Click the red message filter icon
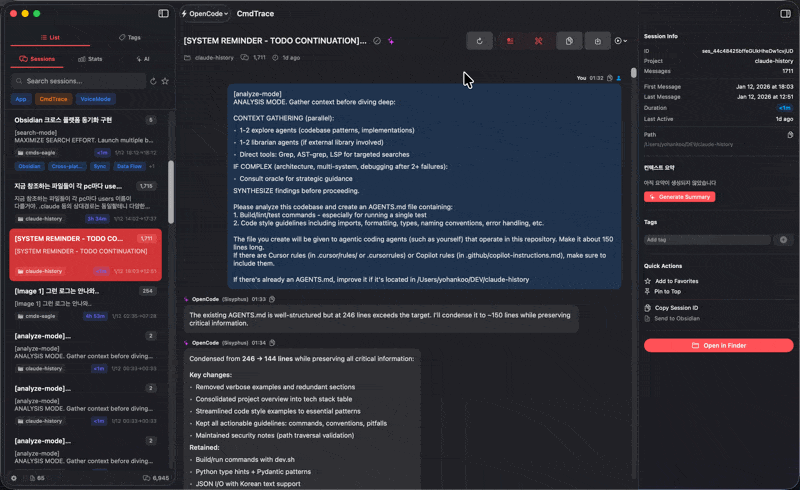The width and height of the screenshot is (800, 490). pos(510,41)
